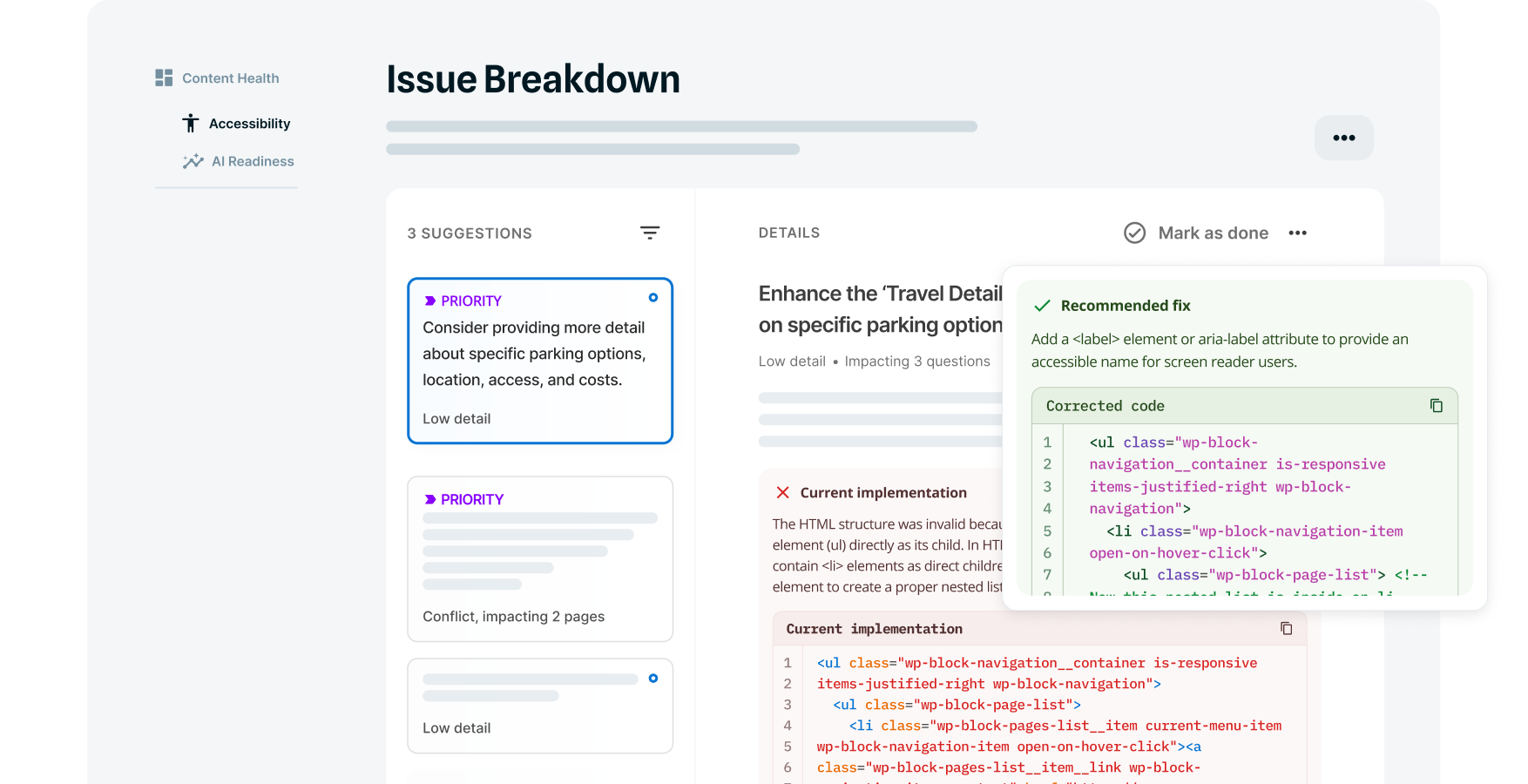Click the 'Recommended fix' heading
The height and width of the screenshot is (784, 1528).
point(1126,306)
